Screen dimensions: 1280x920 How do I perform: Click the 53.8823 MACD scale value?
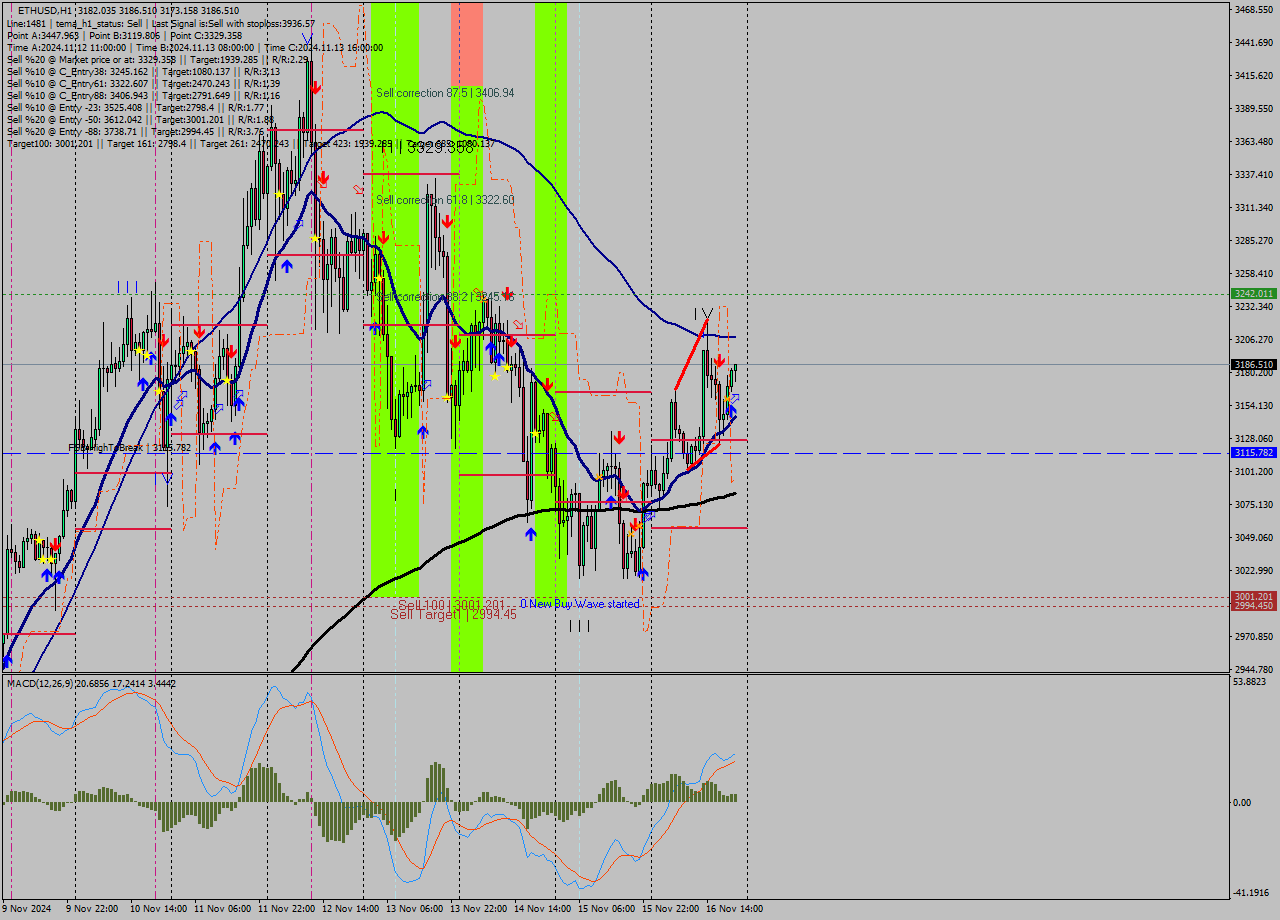(1251, 682)
